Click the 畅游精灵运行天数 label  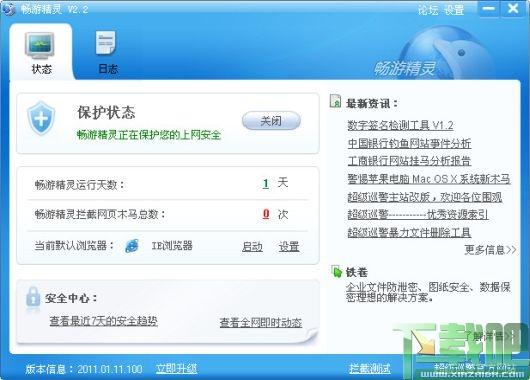pos(80,185)
